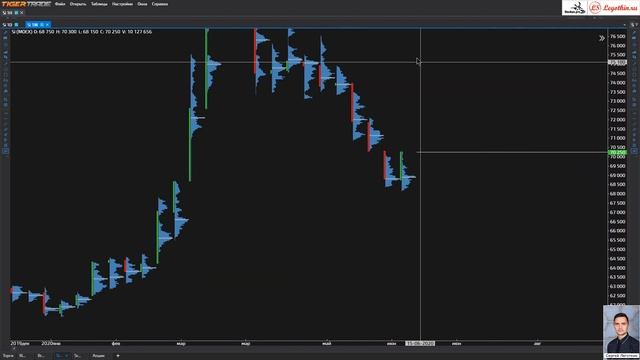Close the blue highlighted Si chart tab
640x360 pixels.
47,25
